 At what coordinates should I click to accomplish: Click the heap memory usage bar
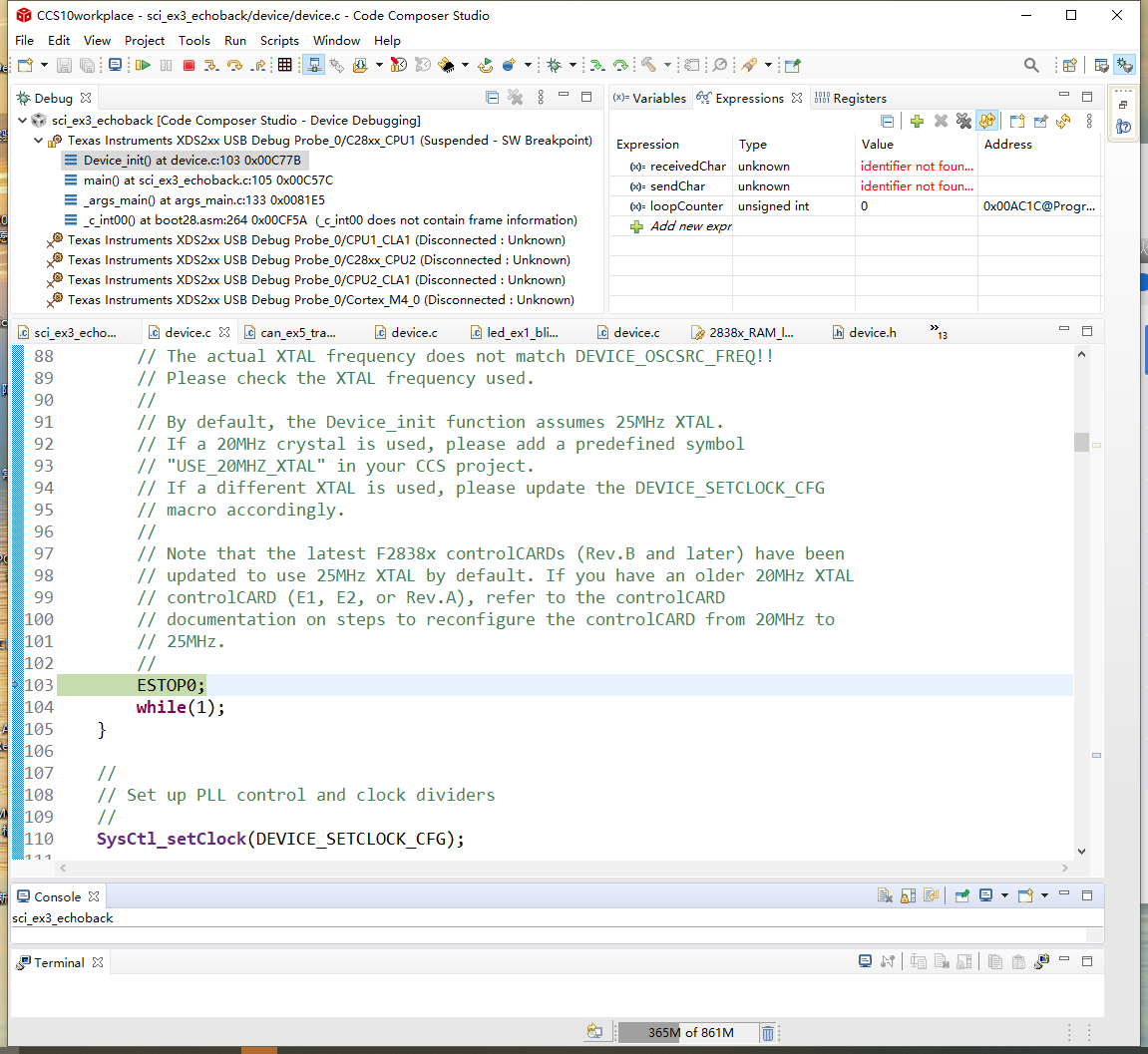[688, 1032]
